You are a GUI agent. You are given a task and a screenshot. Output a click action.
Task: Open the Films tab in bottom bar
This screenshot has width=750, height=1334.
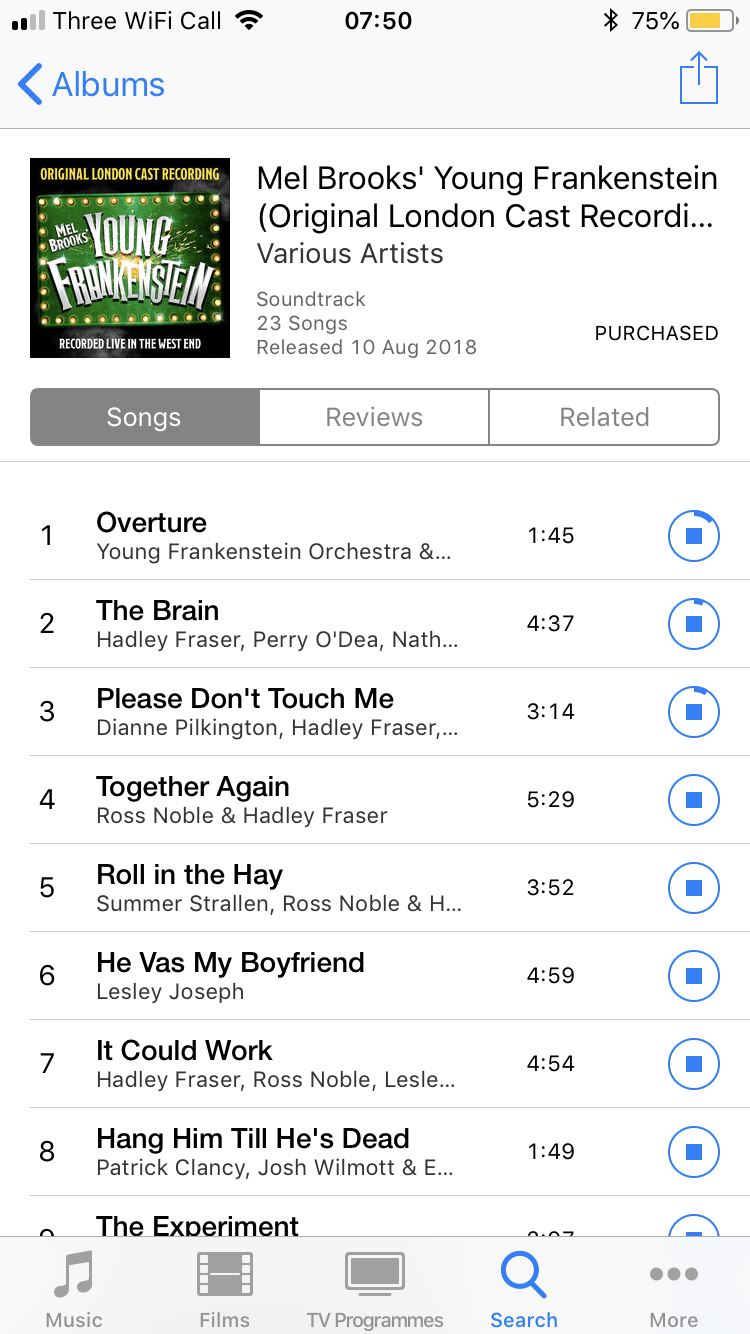(x=224, y=1289)
